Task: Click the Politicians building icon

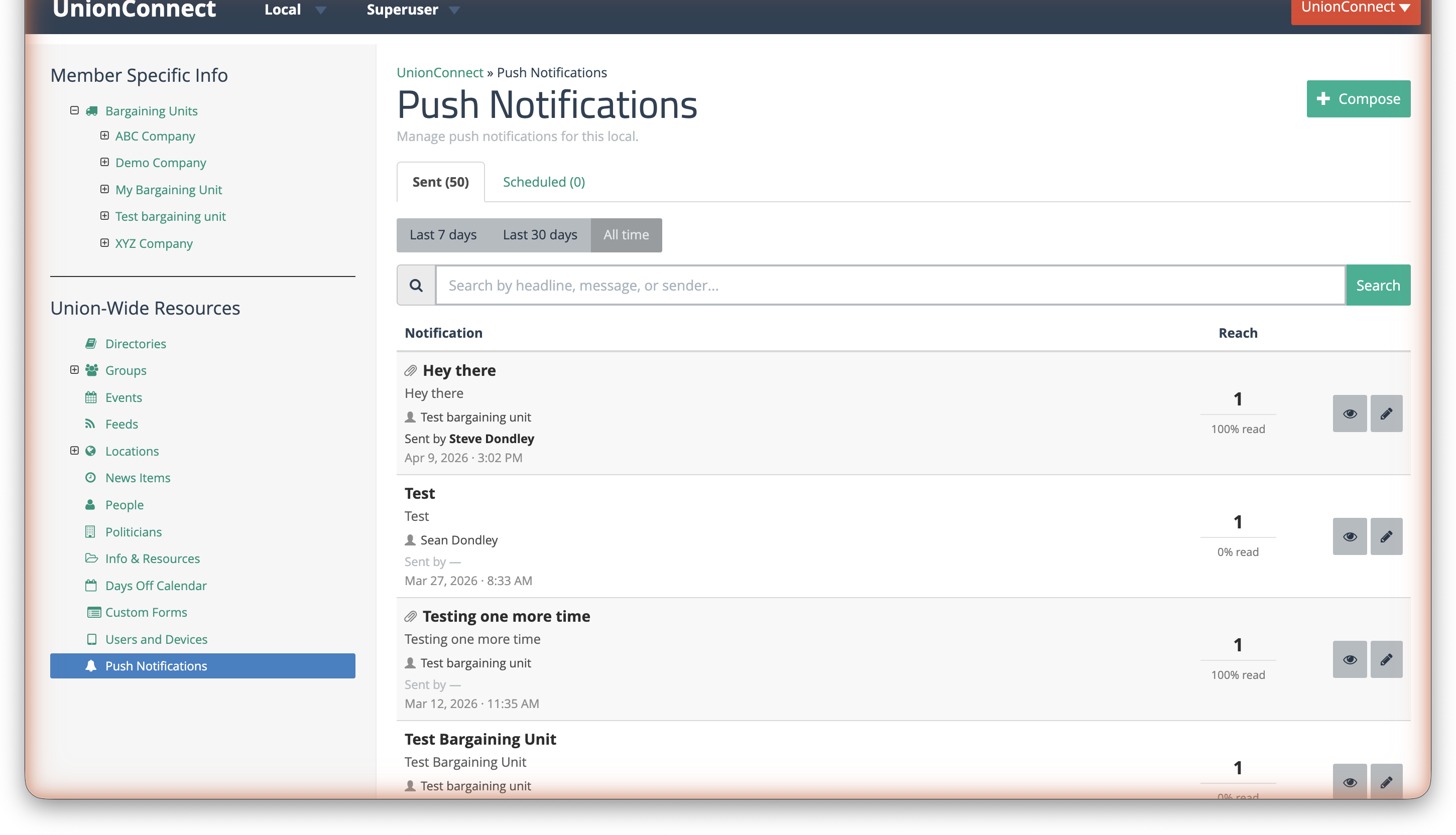Action: point(90,531)
